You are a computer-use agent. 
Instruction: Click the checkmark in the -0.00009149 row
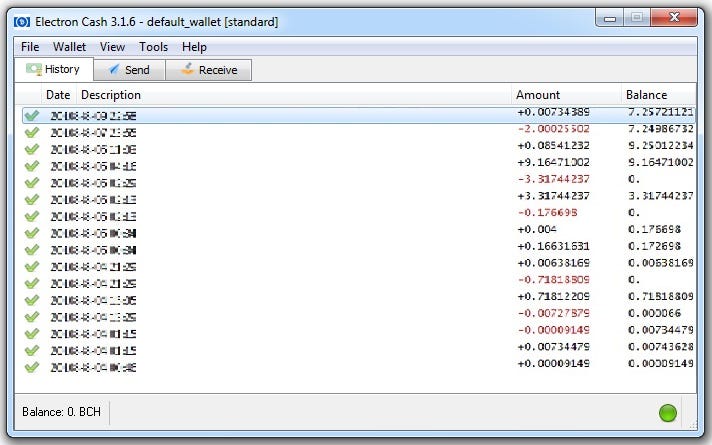(31, 334)
